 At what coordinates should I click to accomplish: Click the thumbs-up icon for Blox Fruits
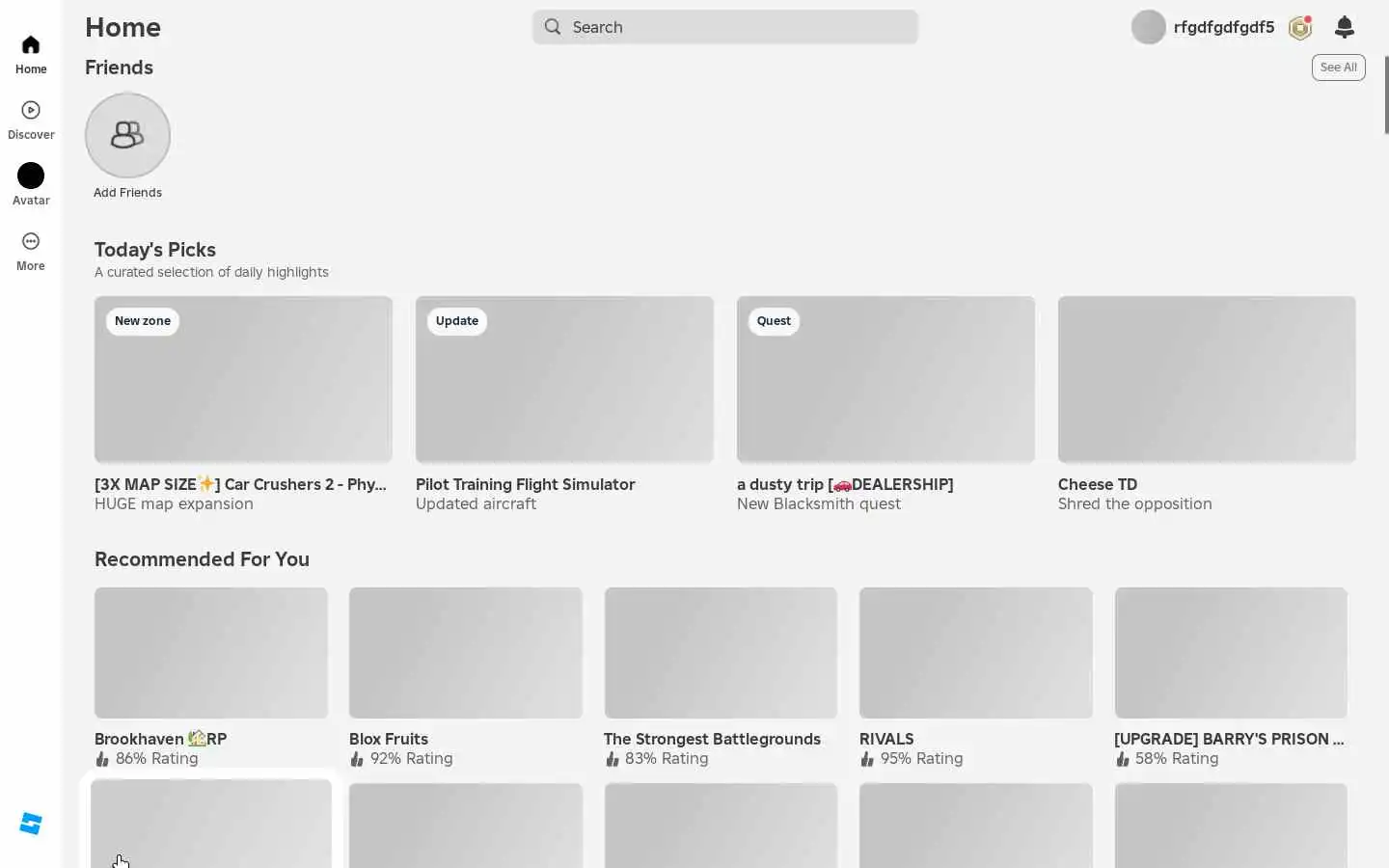point(357,759)
